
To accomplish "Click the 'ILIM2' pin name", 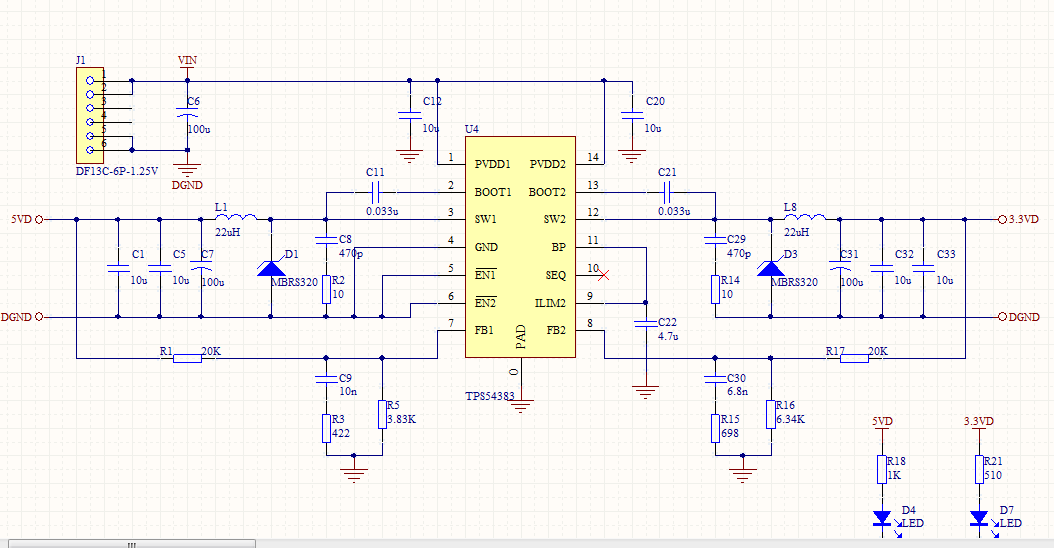I will (551, 303).
